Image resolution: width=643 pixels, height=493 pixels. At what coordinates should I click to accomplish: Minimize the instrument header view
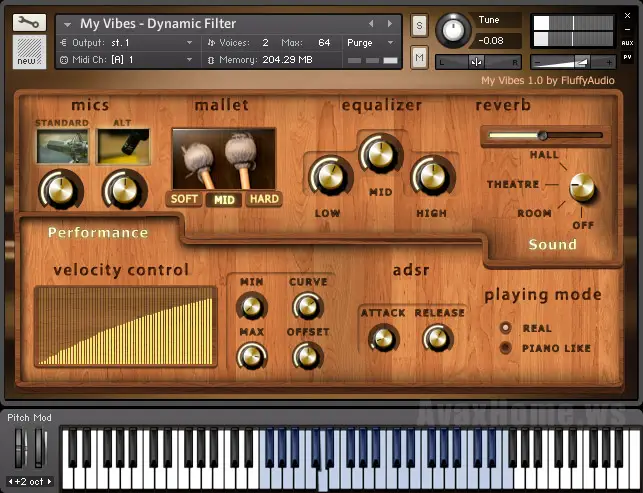click(627, 29)
